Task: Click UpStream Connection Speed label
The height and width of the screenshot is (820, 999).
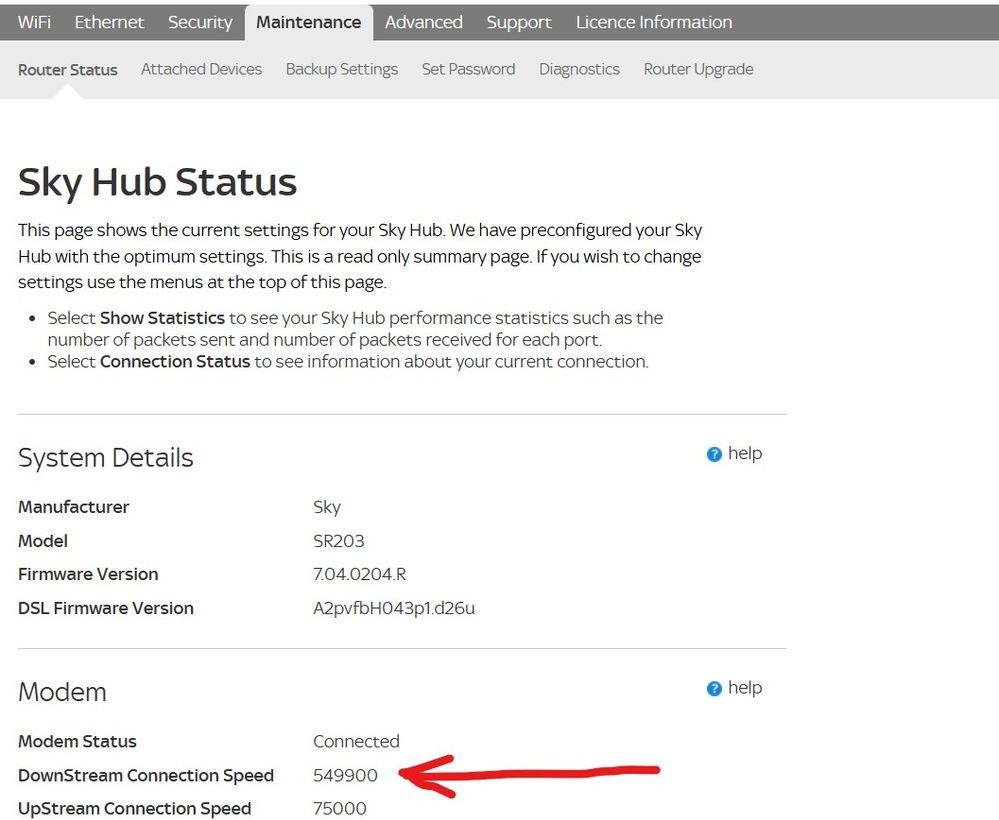Action: [x=134, y=809]
